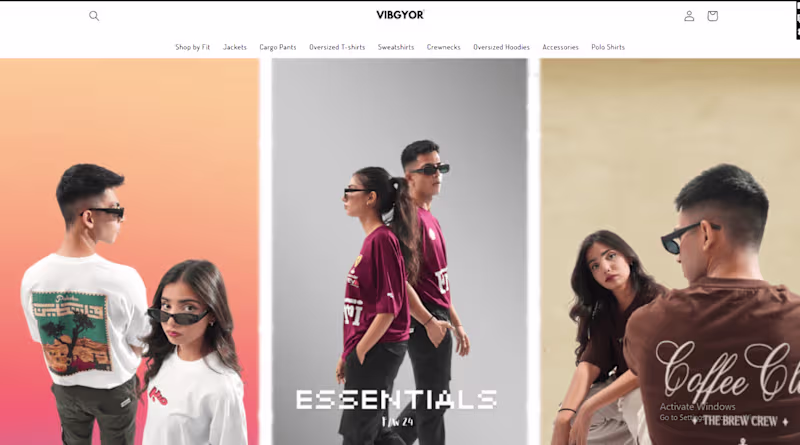Click the white stamp tee banner image
Viewport: 800px width, 445px height.
click(130, 251)
